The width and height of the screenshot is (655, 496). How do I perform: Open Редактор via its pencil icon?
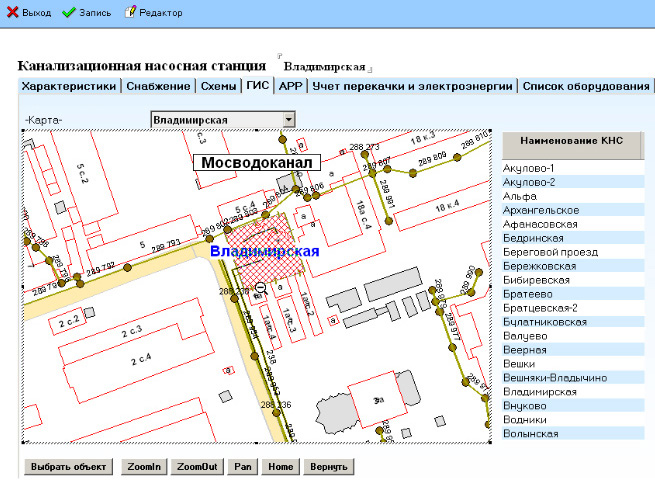click(131, 12)
